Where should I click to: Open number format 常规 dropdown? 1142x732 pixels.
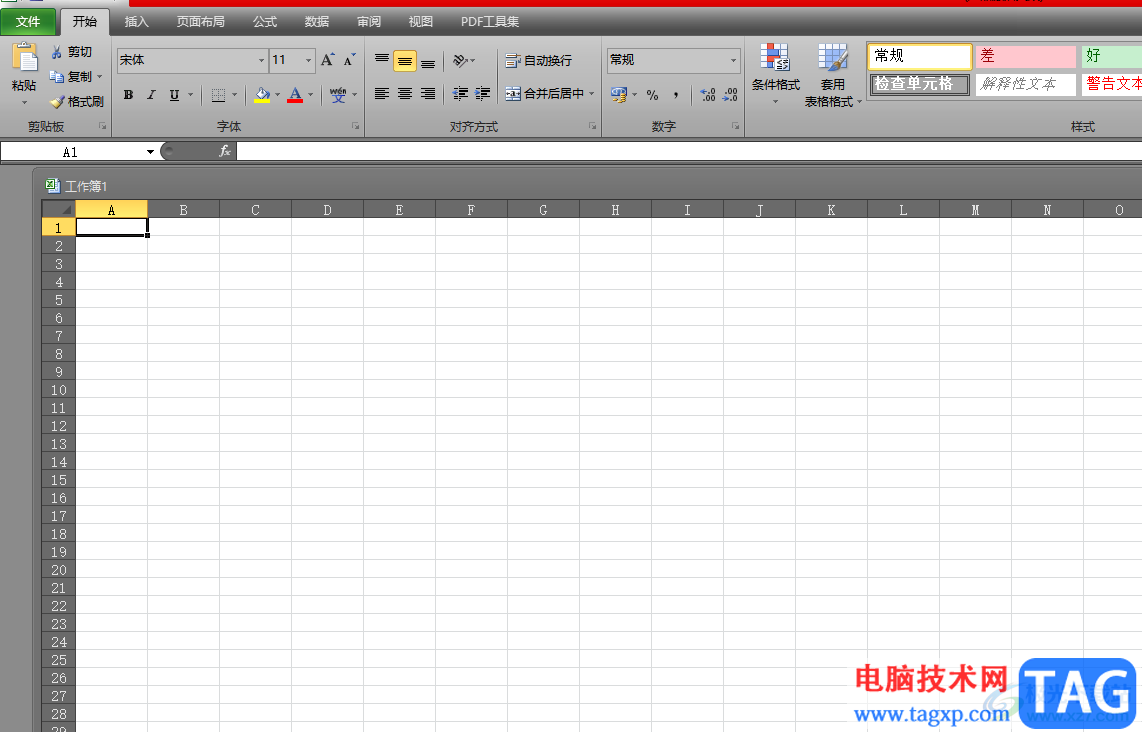click(733, 60)
